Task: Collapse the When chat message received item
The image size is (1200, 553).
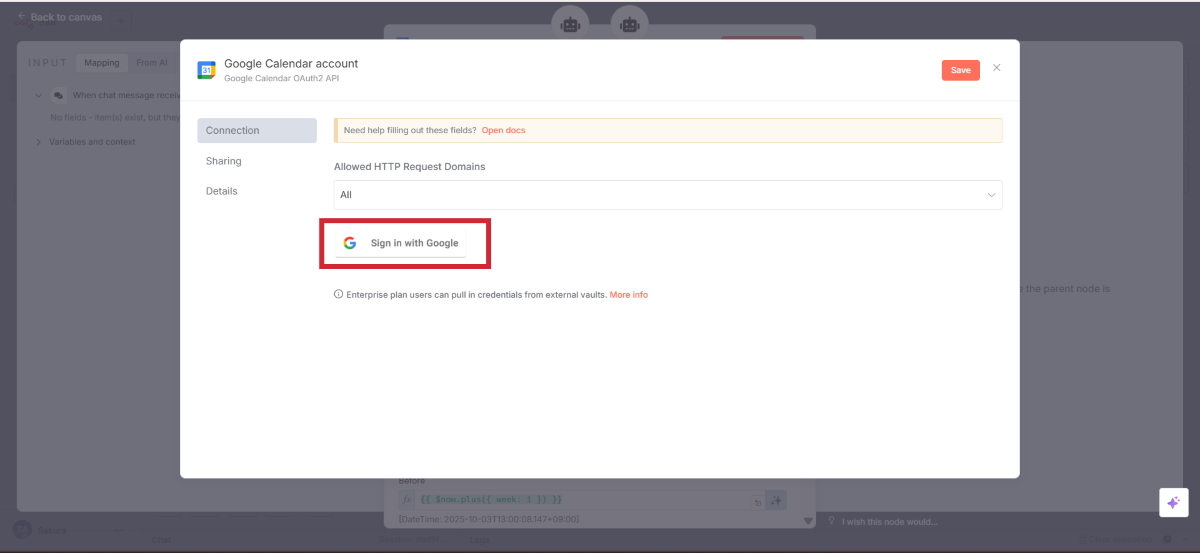Action: pyautogui.click(x=38, y=96)
